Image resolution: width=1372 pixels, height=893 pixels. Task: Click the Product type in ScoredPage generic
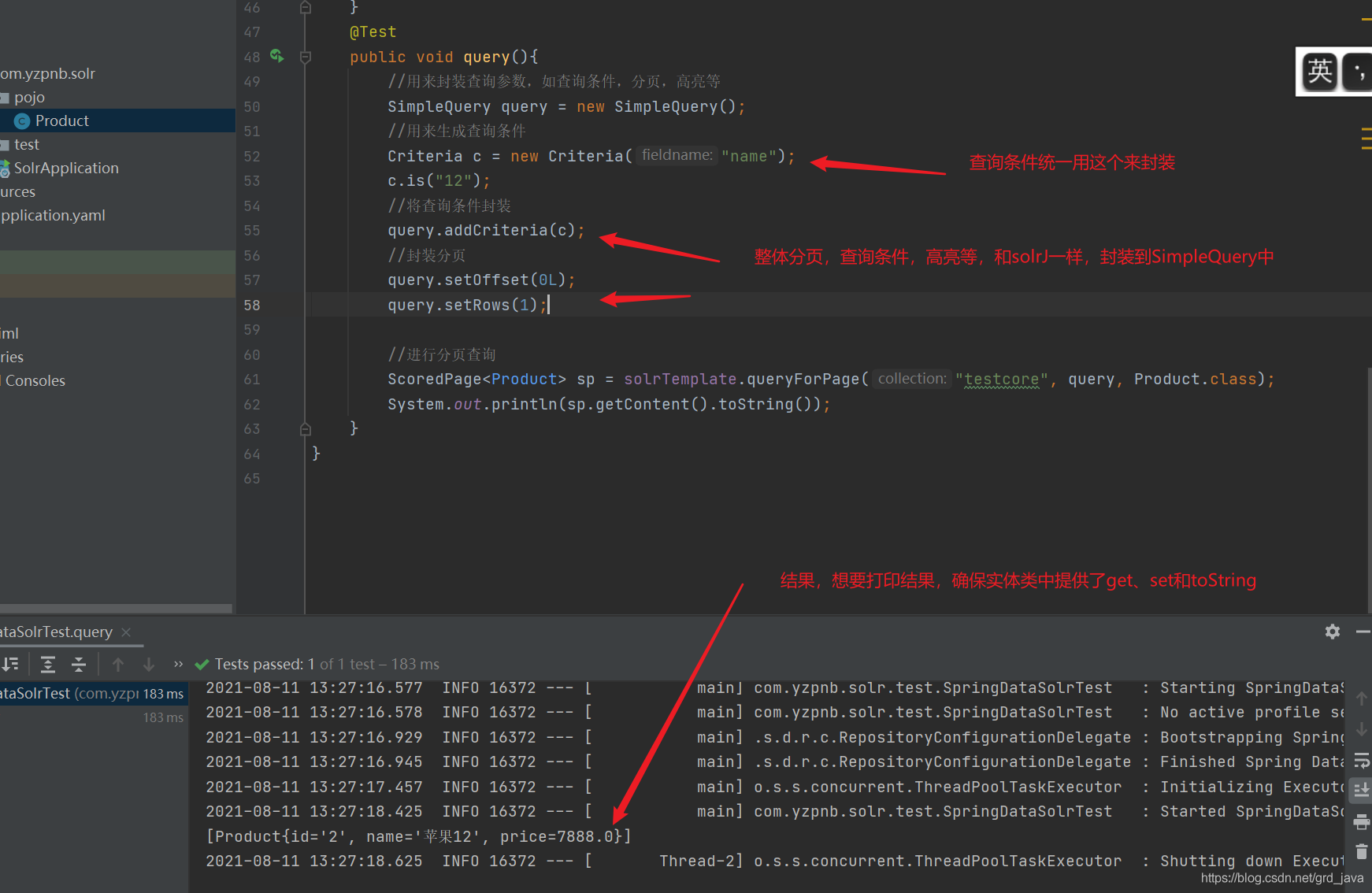coord(524,380)
